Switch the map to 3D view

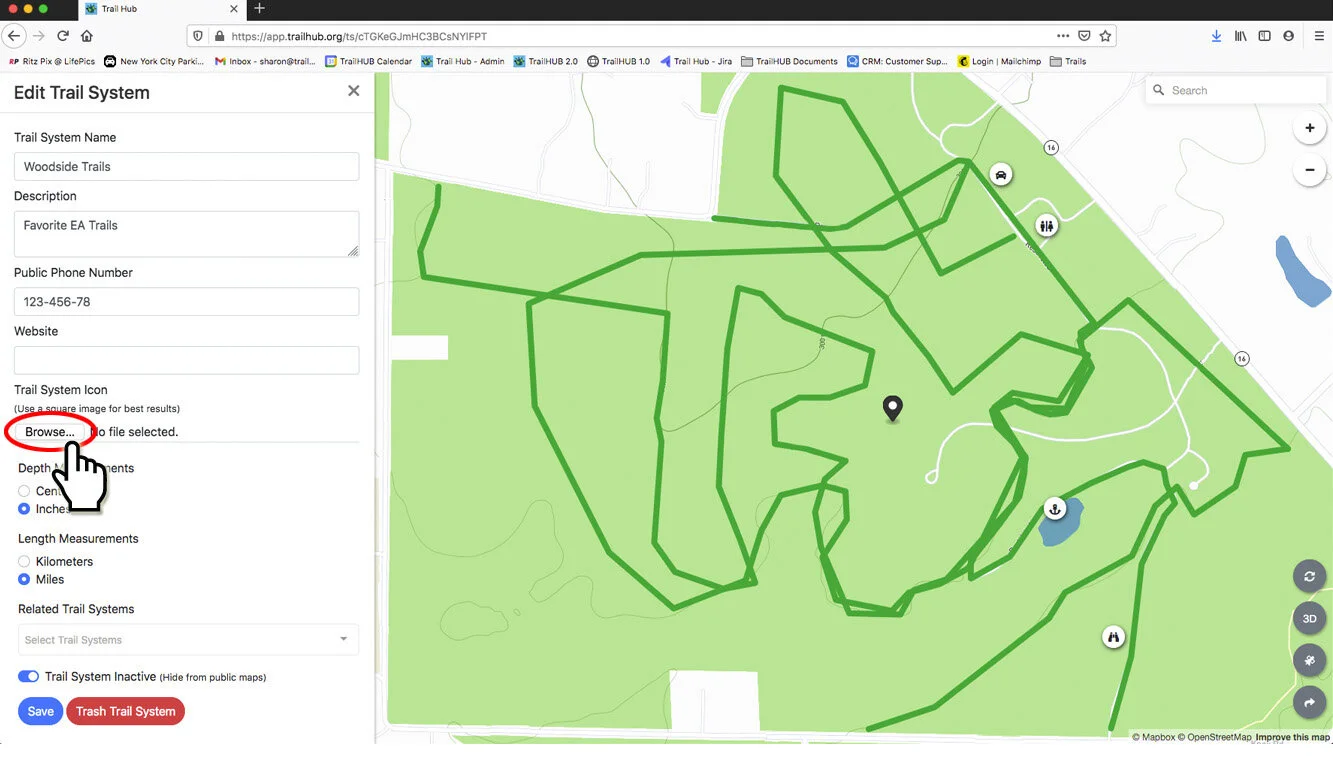(1309, 619)
